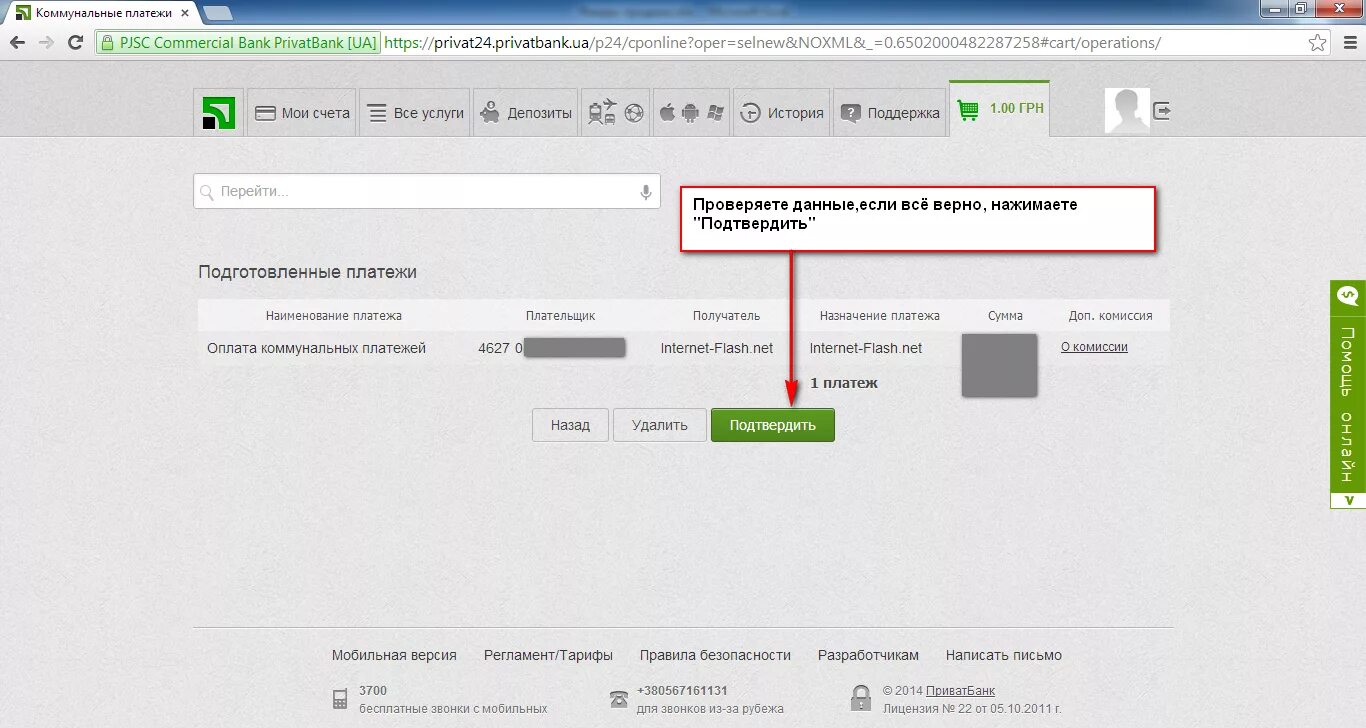The image size is (1366, 728).
Task: Click the PrivatBank logo home icon
Action: [218, 112]
